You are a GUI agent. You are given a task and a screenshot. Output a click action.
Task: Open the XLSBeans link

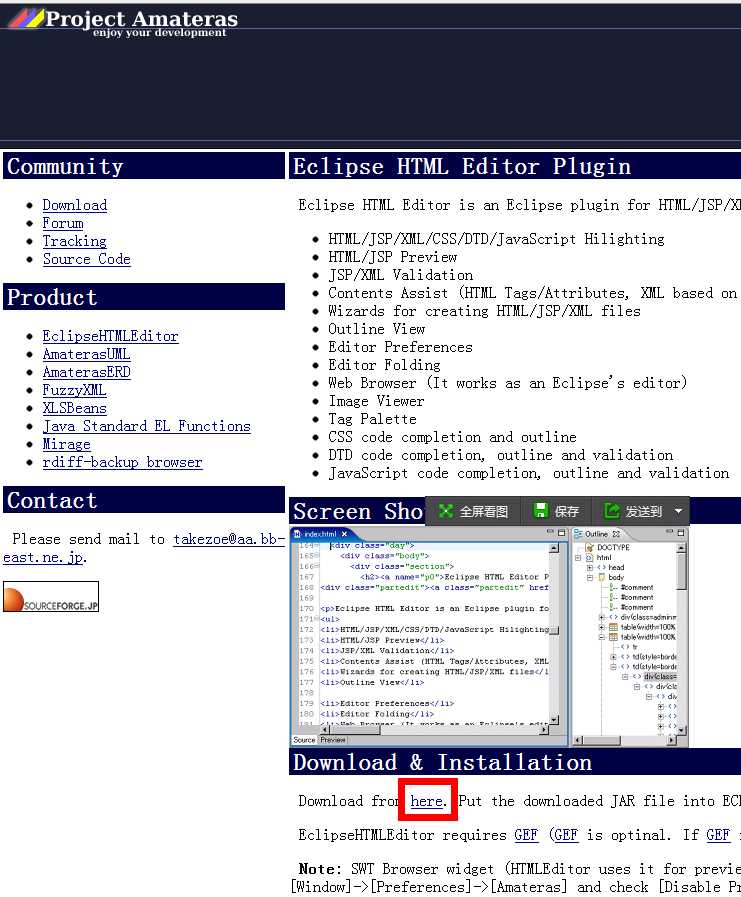click(x=74, y=408)
